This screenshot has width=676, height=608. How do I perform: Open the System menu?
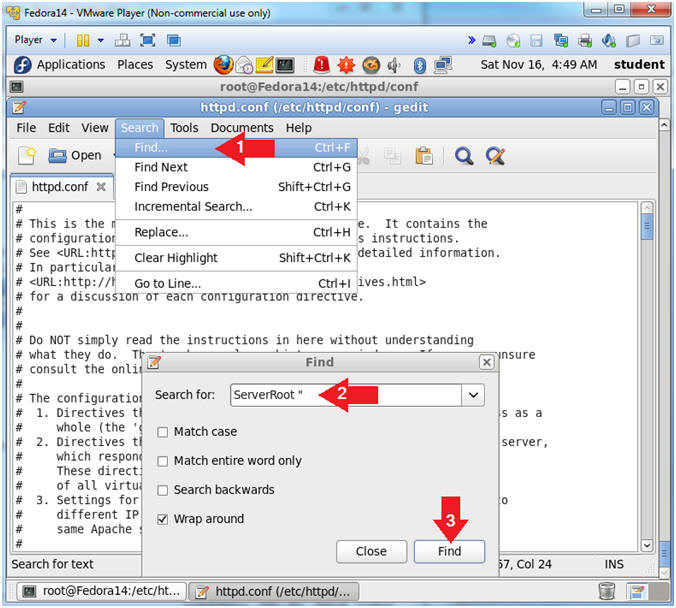[x=186, y=65]
